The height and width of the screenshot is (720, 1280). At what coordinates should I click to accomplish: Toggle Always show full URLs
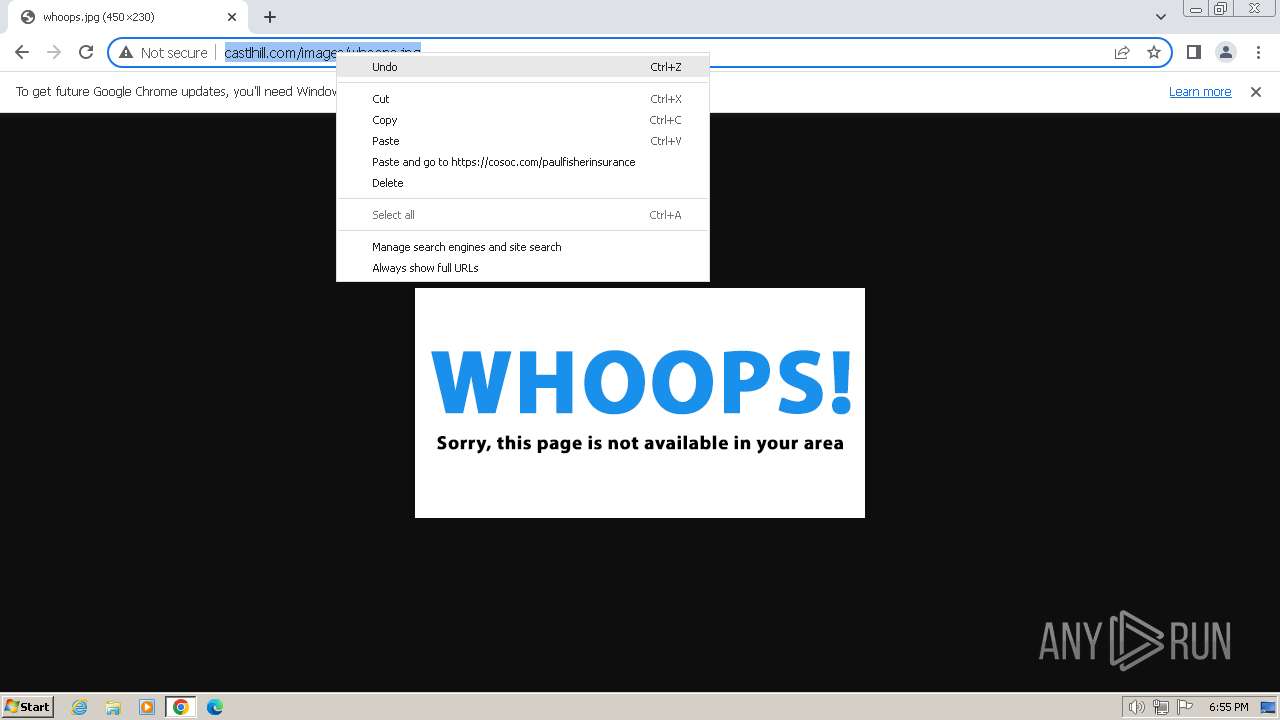pos(523,268)
